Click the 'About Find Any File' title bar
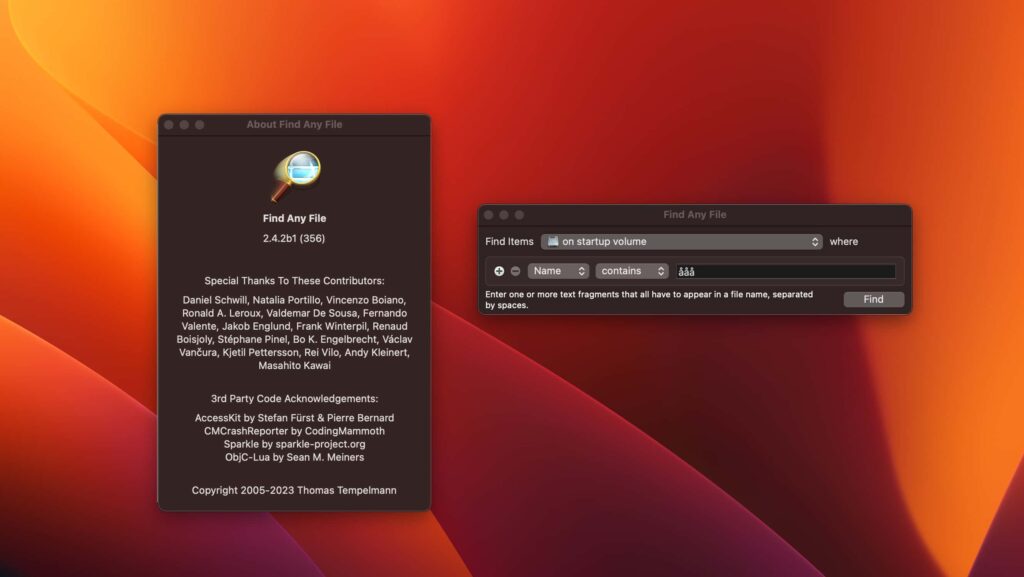The width and height of the screenshot is (1024, 577). coord(295,124)
